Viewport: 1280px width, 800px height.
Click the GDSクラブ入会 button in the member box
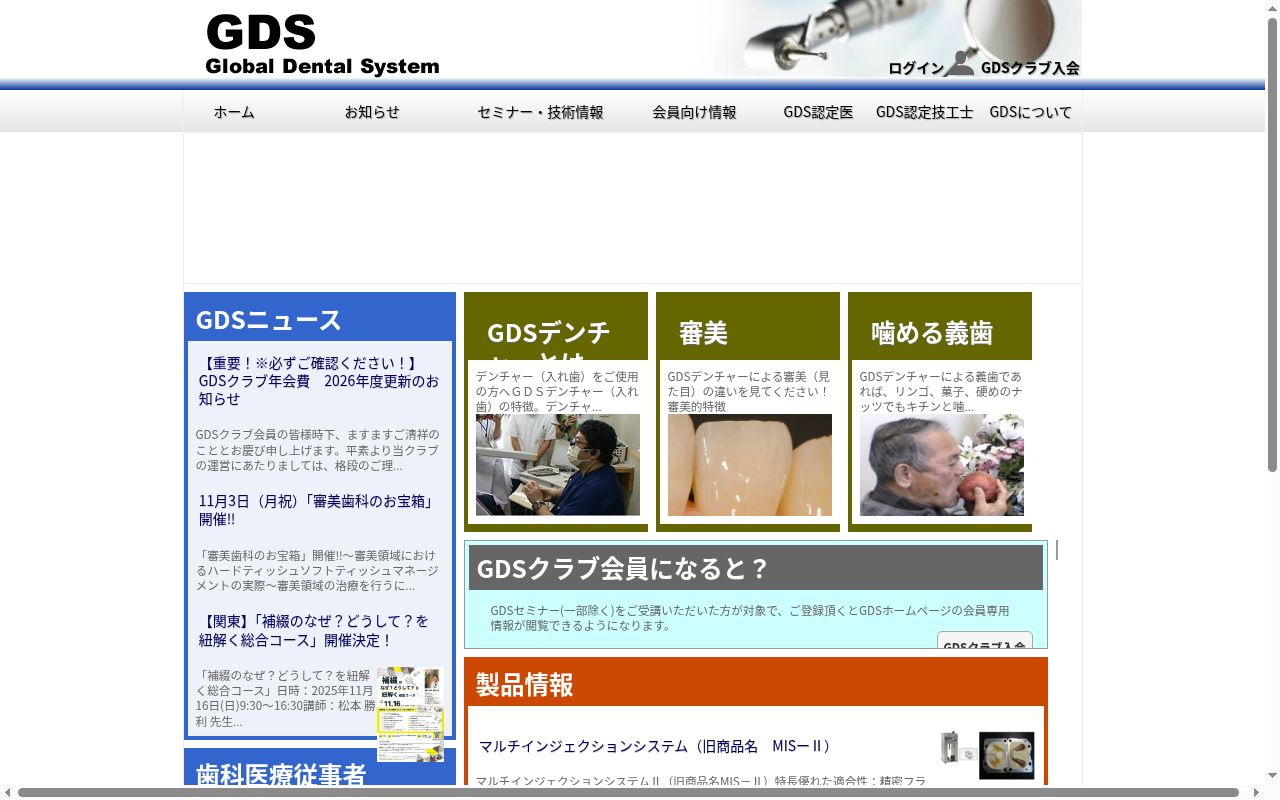[x=985, y=641]
